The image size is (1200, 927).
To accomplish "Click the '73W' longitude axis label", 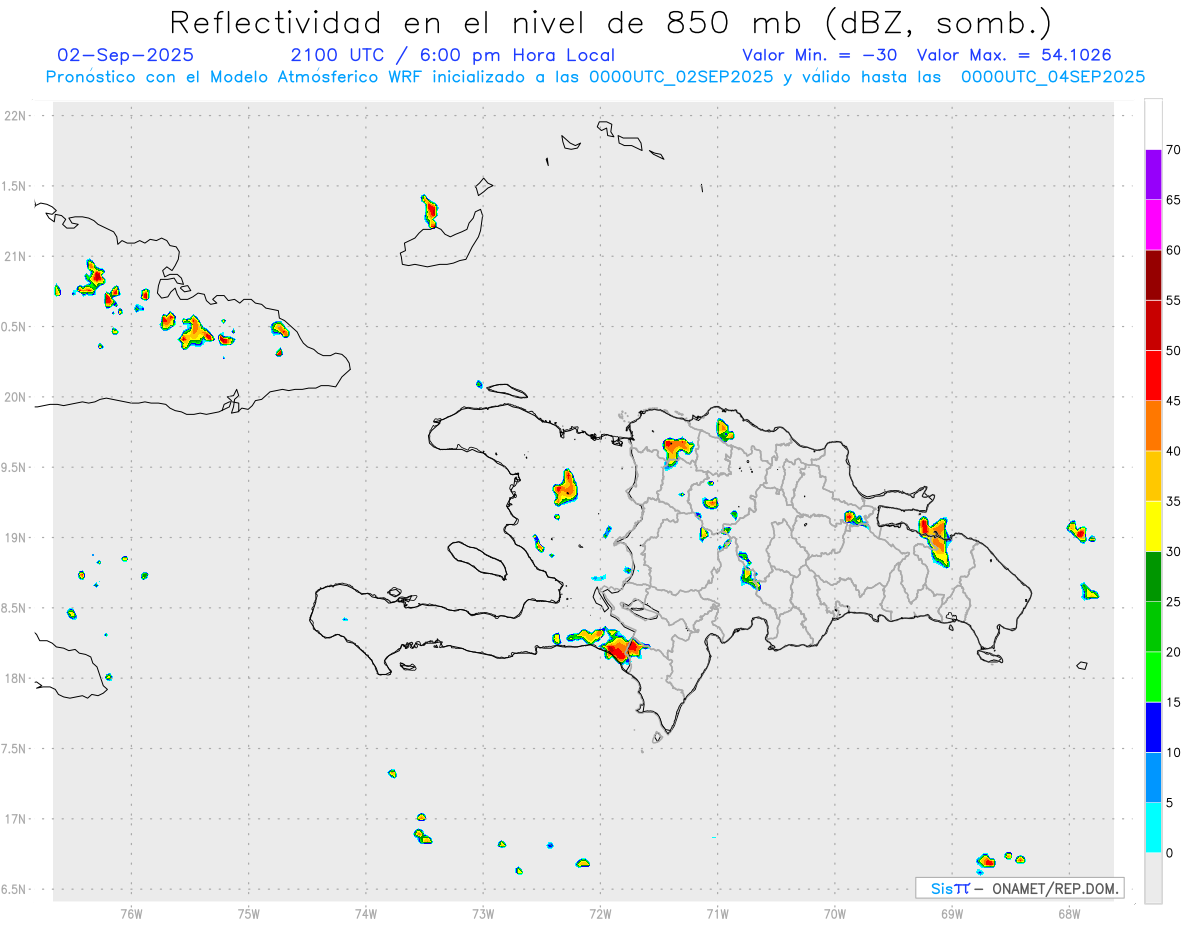I will [x=483, y=913].
